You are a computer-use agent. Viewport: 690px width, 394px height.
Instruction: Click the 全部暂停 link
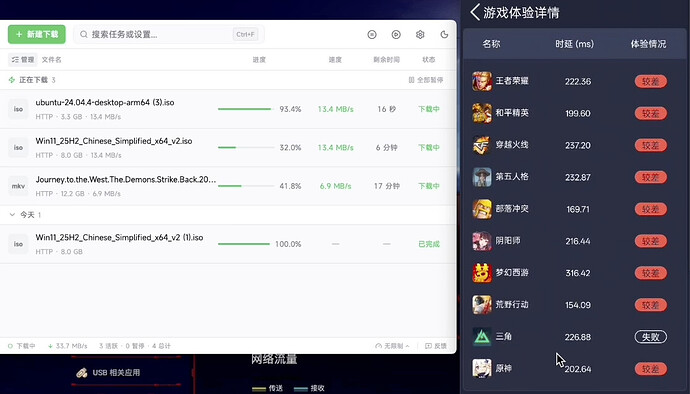pos(426,80)
